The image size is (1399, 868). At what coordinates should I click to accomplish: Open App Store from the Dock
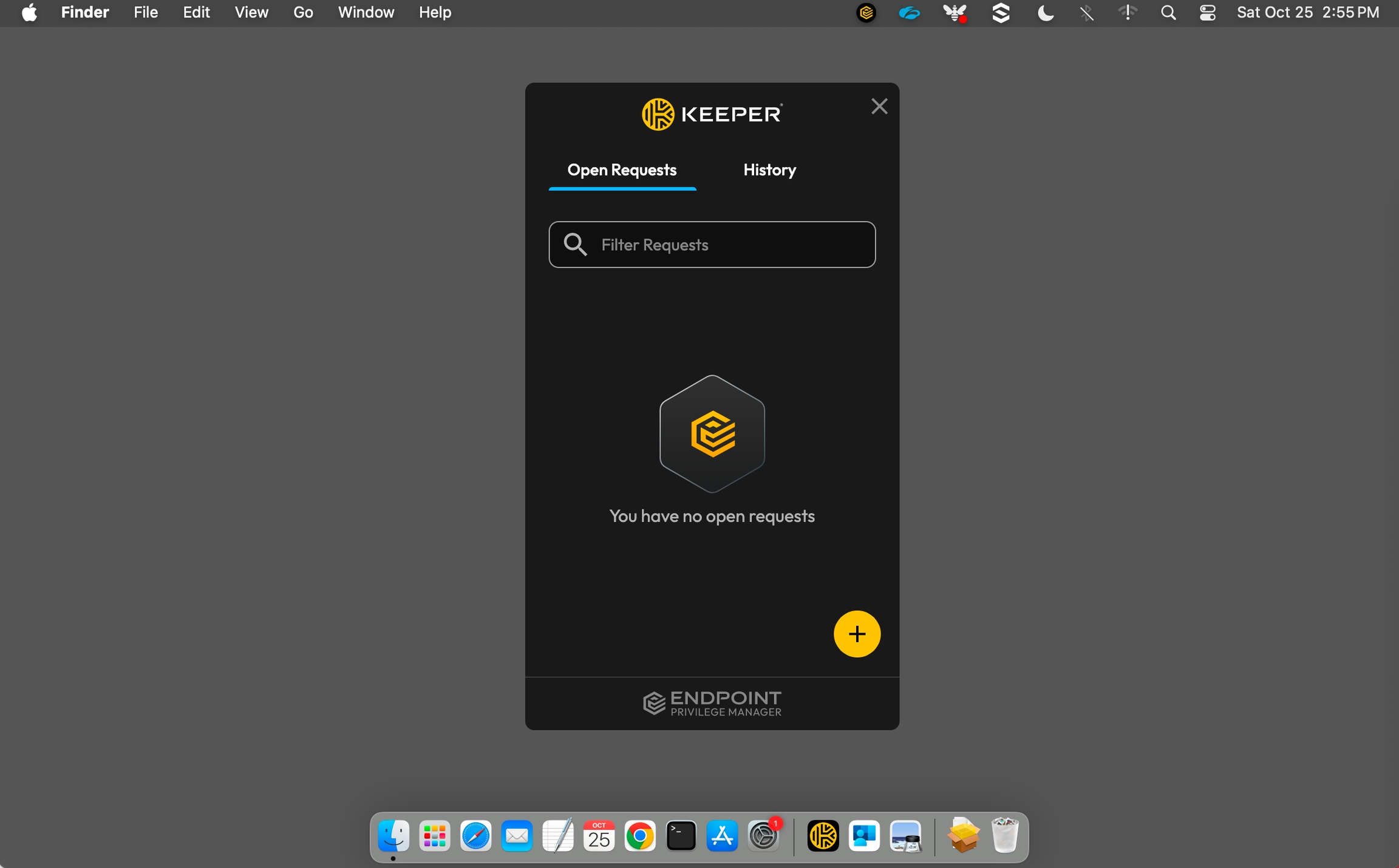722,836
